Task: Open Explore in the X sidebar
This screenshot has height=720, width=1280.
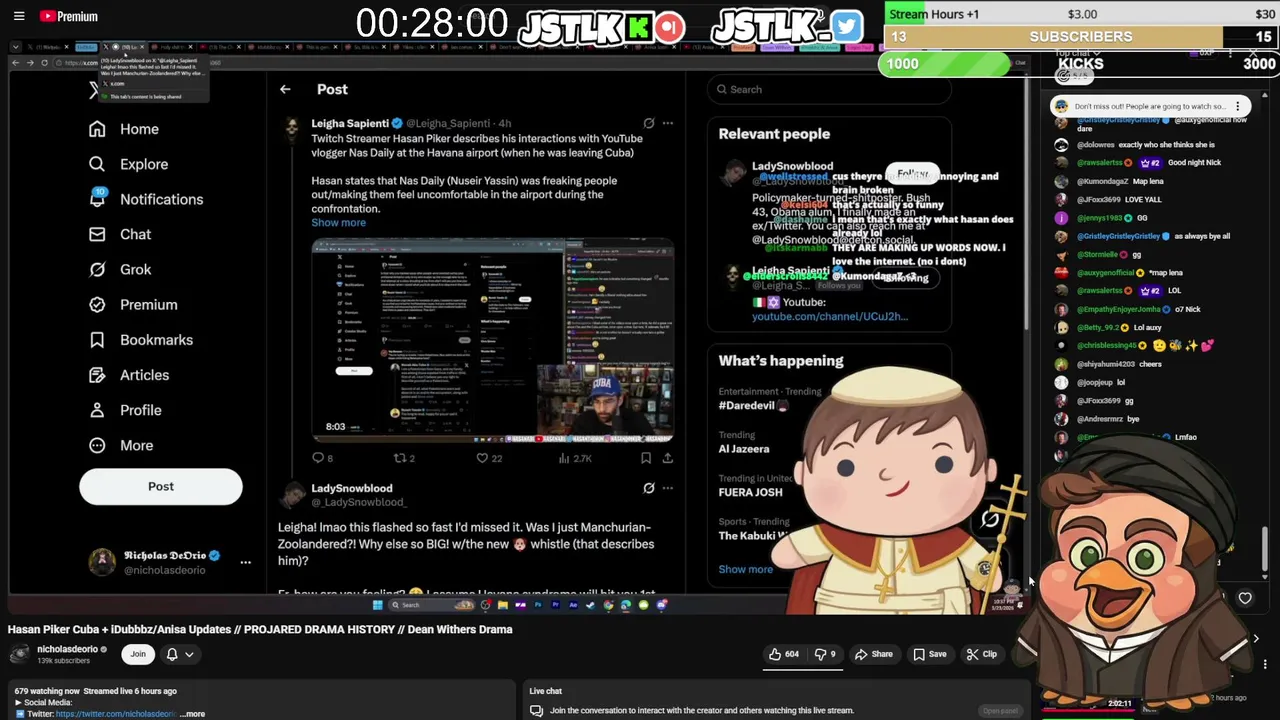Action: coord(127,164)
